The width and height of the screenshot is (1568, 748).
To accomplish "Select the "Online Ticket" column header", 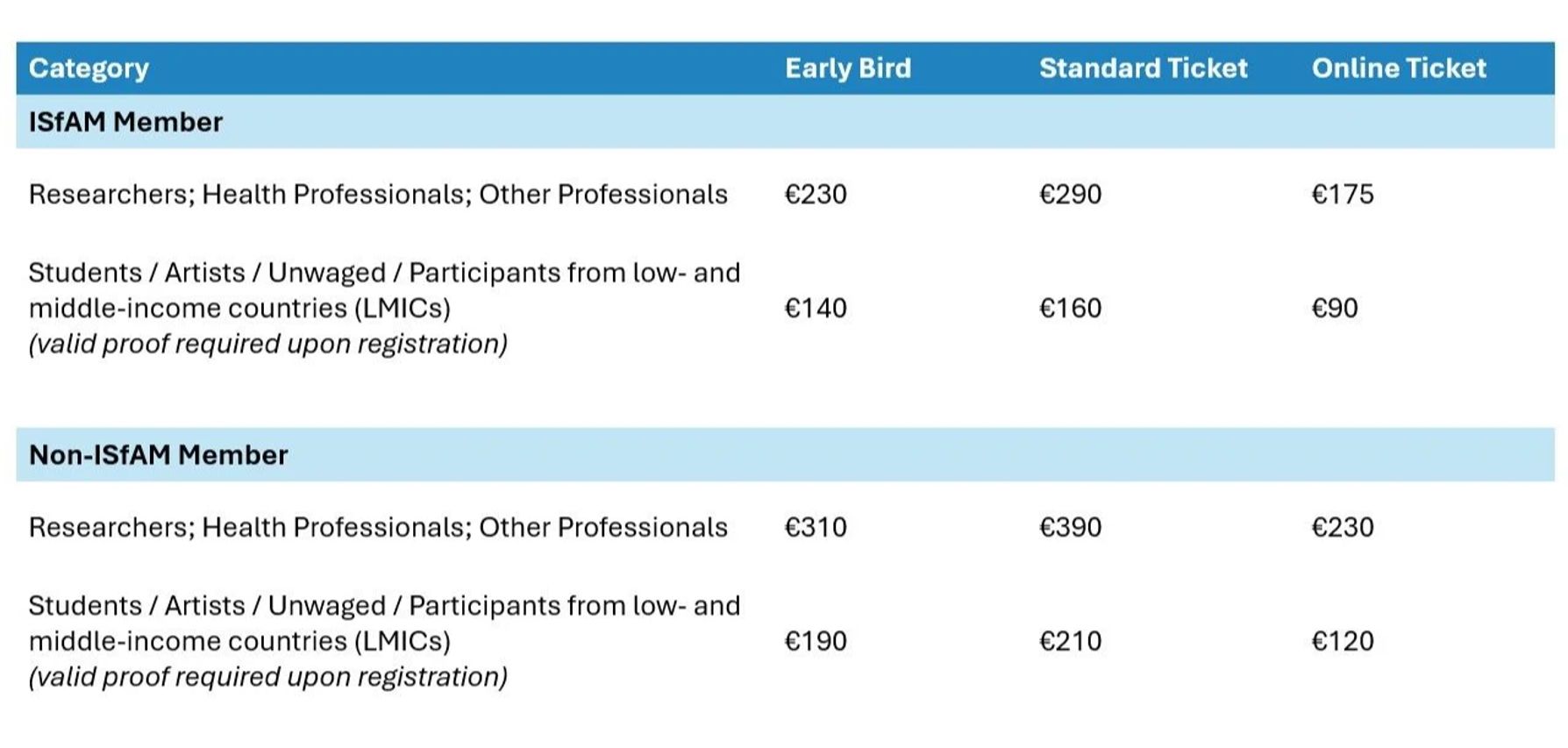I will pos(1398,68).
